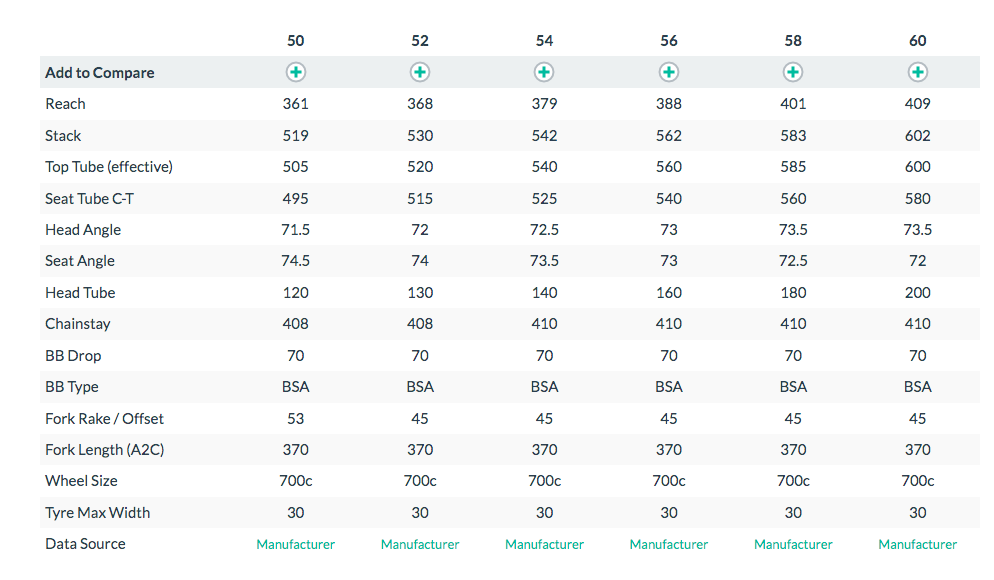The width and height of the screenshot is (994, 580).
Task: Open Manufacturer data source for size 58
Action: coord(793,544)
